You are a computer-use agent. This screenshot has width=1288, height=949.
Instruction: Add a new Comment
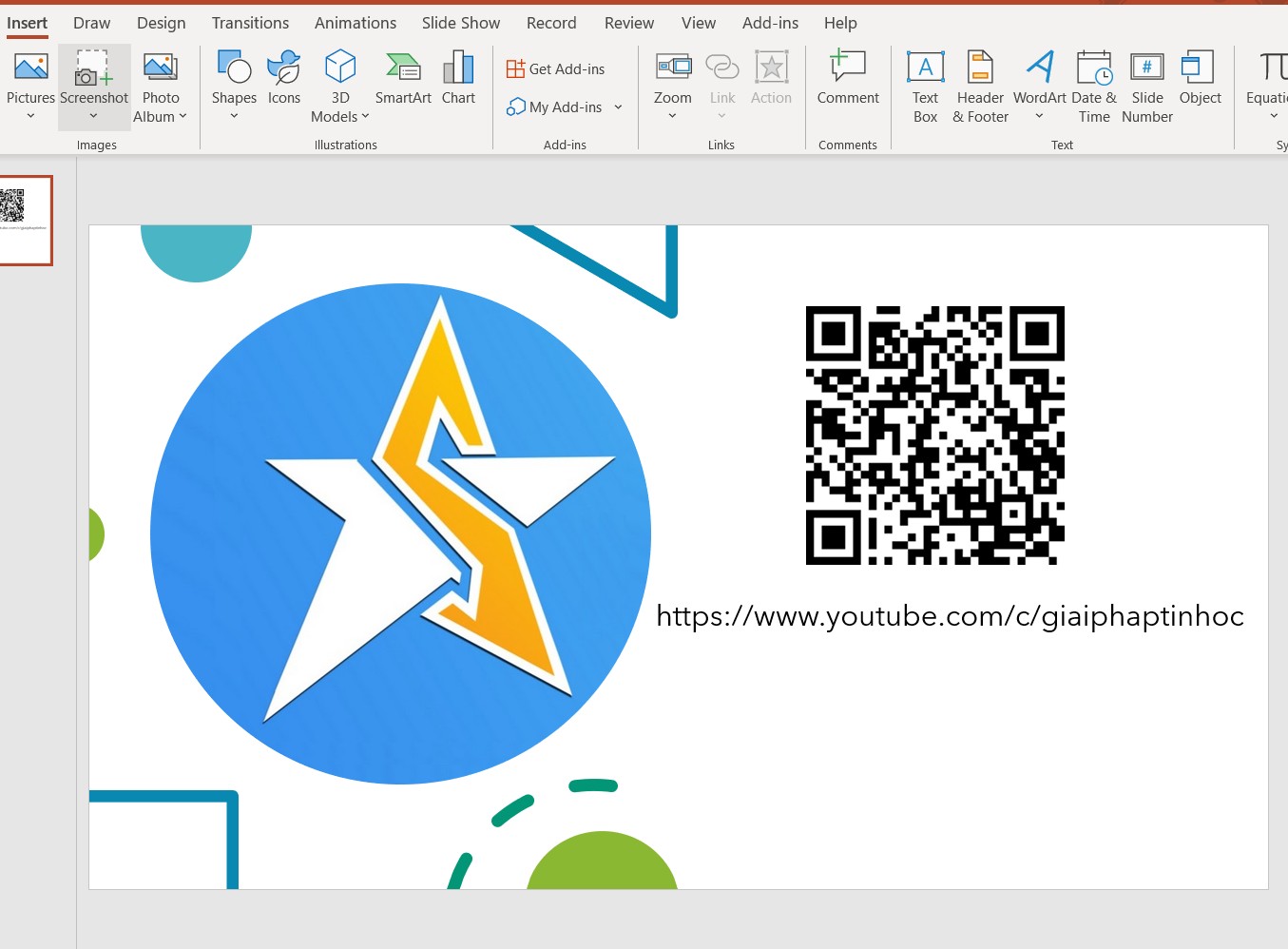[848, 78]
